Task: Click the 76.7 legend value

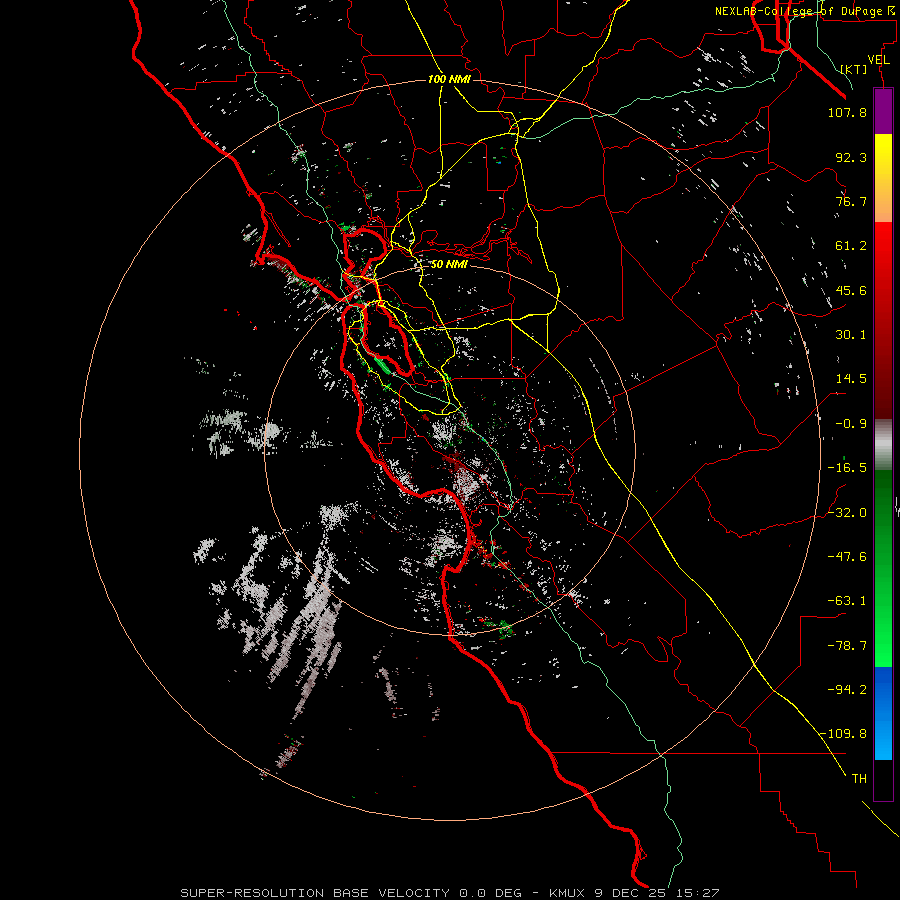Action: (x=851, y=201)
